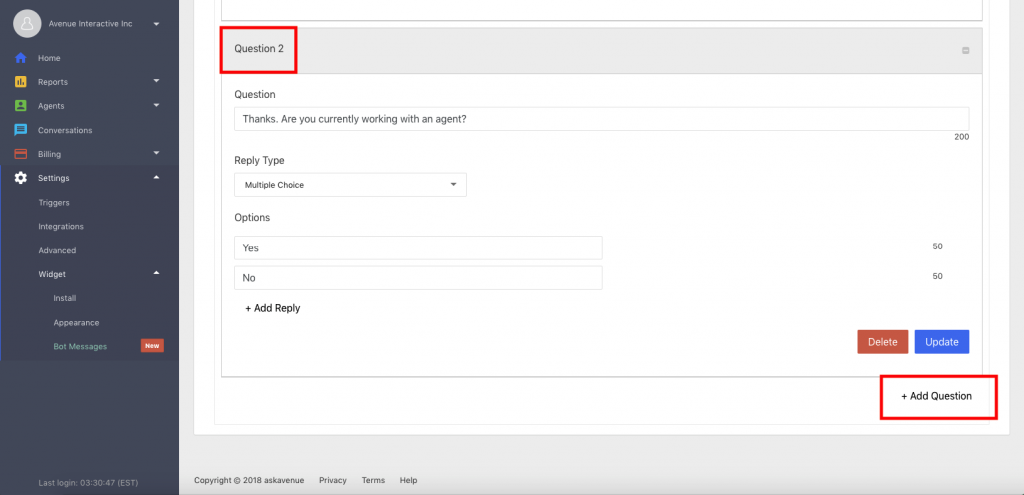The height and width of the screenshot is (495, 1024).
Task: Click the New badge beside Bot Messages
Action: point(152,346)
